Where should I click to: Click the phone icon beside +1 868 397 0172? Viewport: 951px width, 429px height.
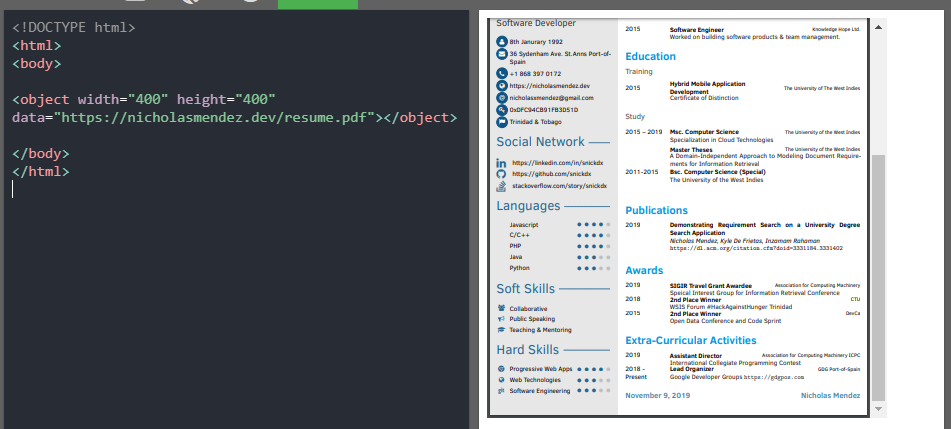(502, 74)
